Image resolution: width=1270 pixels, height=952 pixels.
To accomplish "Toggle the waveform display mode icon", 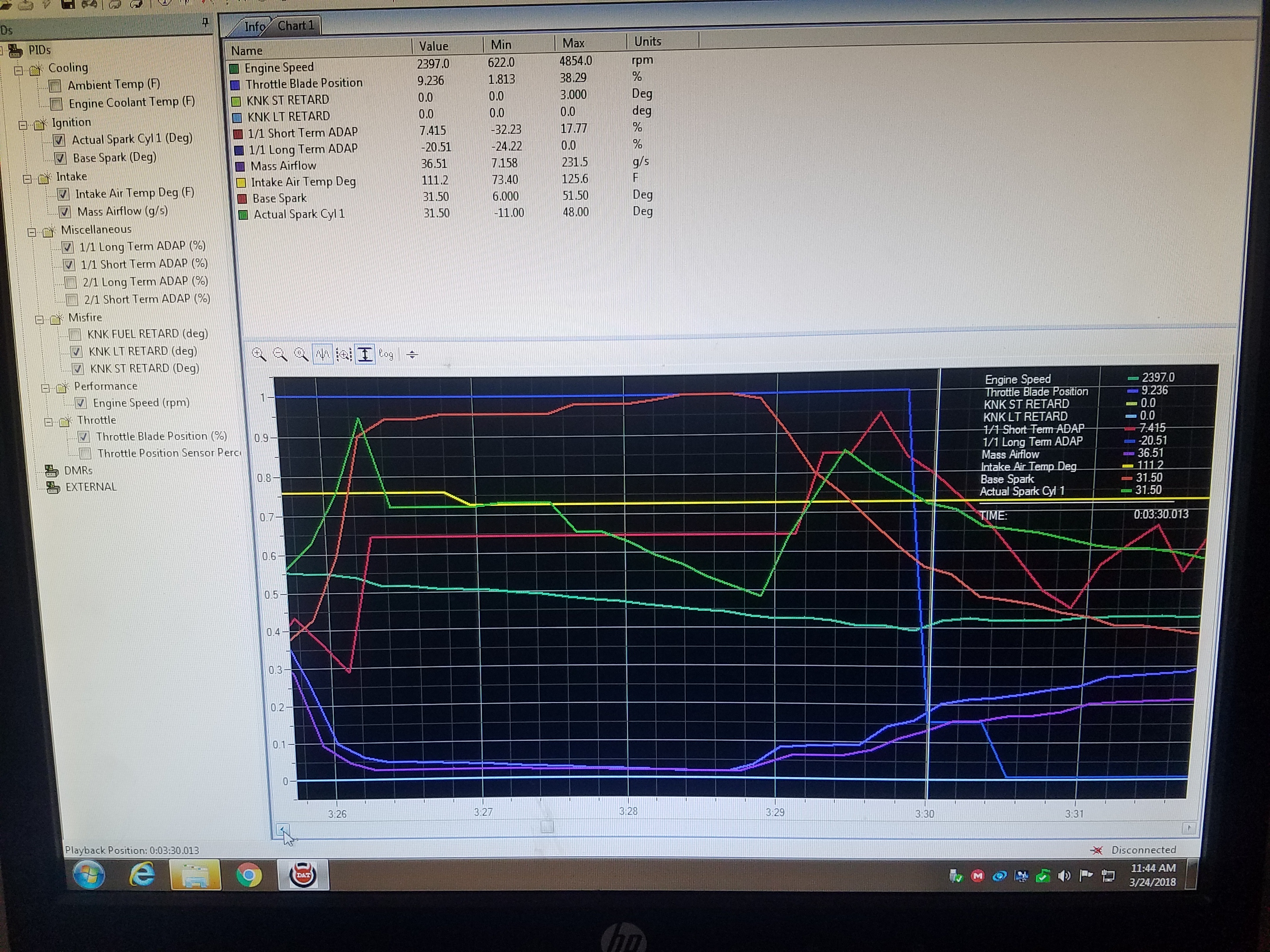I will click(323, 355).
